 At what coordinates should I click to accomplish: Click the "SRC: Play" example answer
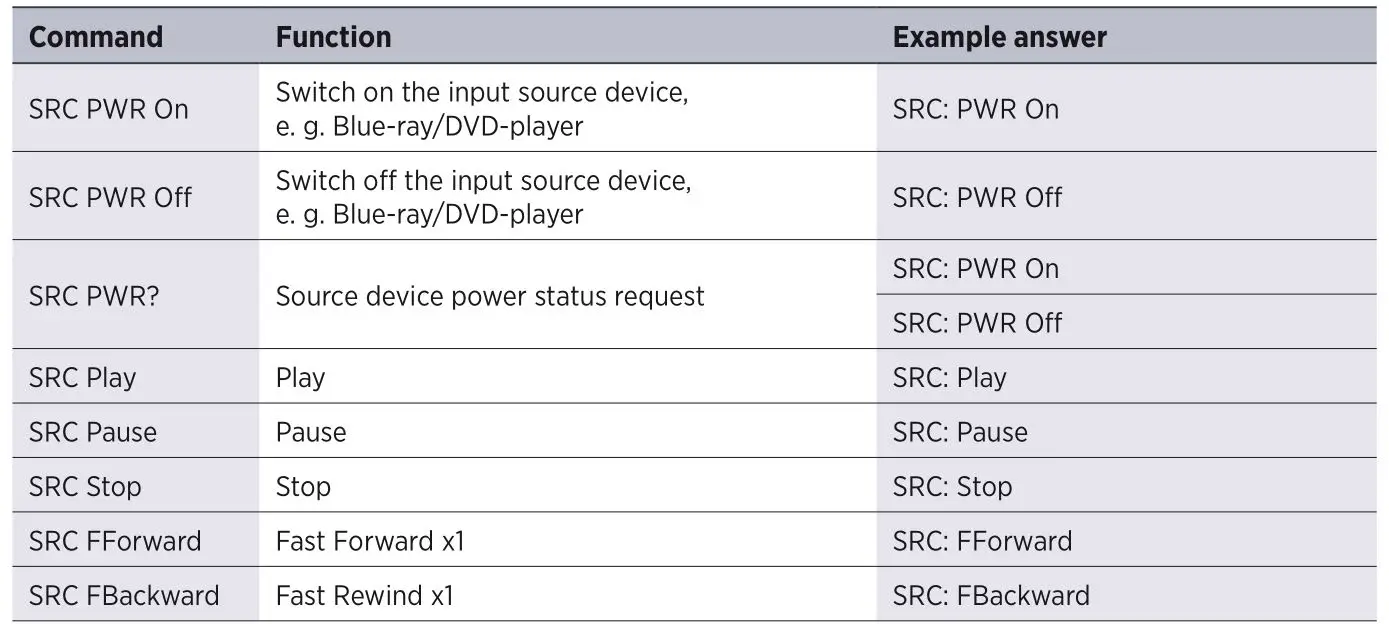[x=949, y=378]
